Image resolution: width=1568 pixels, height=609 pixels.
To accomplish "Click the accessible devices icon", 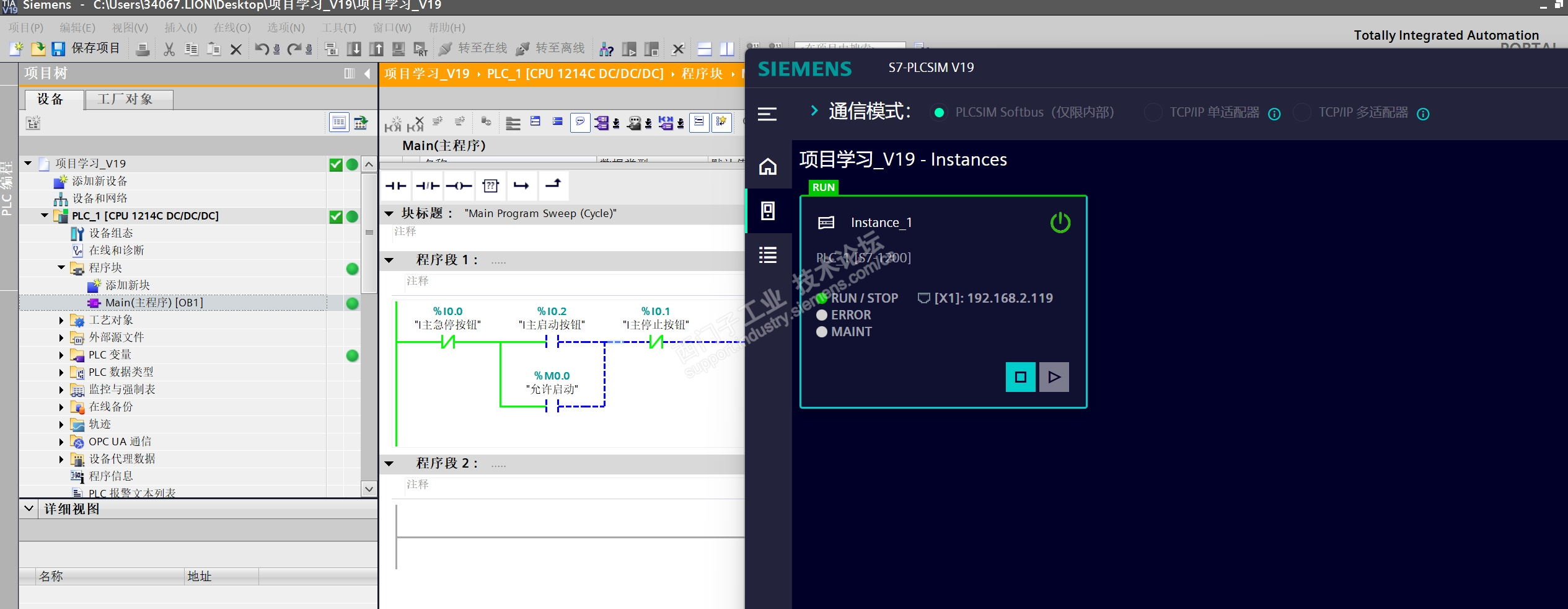I will point(606,49).
